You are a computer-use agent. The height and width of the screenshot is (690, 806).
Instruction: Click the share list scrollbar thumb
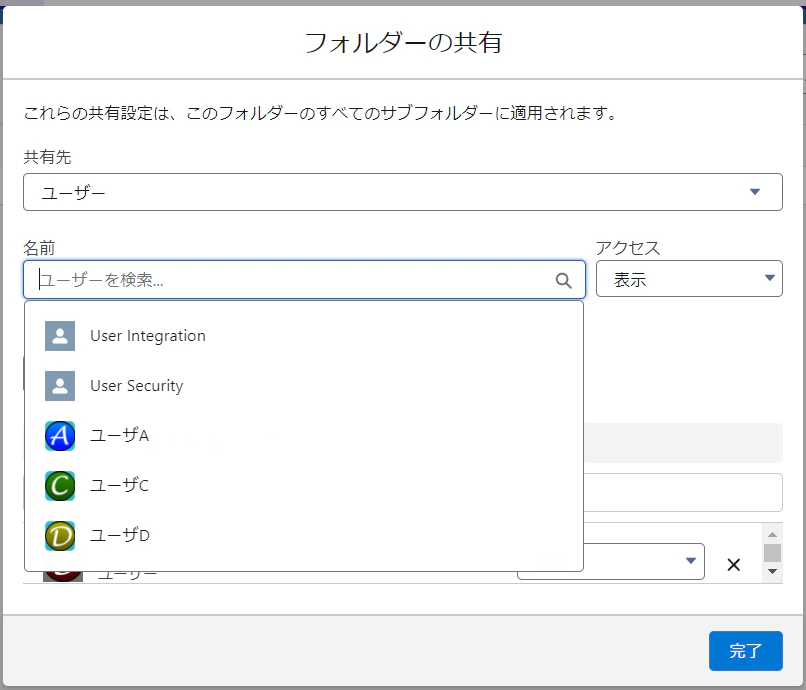coord(772,553)
